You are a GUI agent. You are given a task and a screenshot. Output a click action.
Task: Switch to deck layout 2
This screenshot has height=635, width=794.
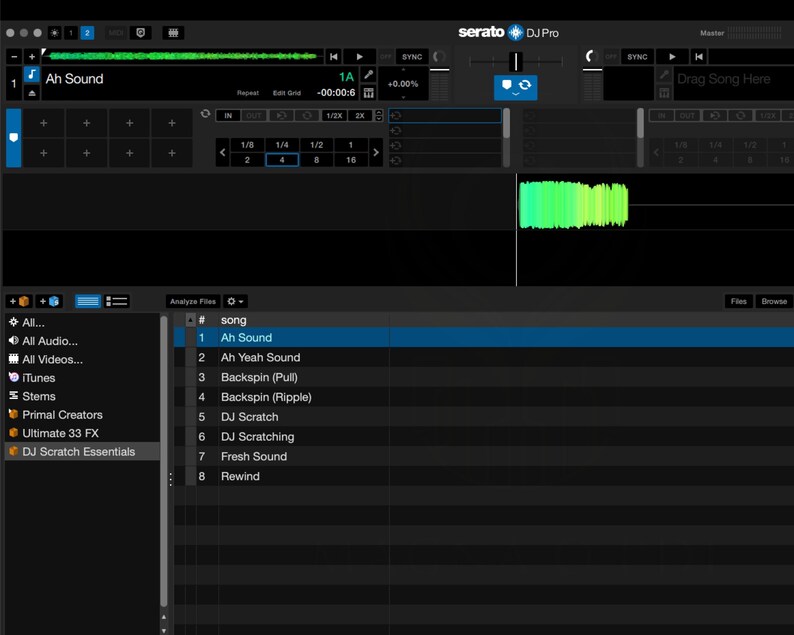point(87,33)
